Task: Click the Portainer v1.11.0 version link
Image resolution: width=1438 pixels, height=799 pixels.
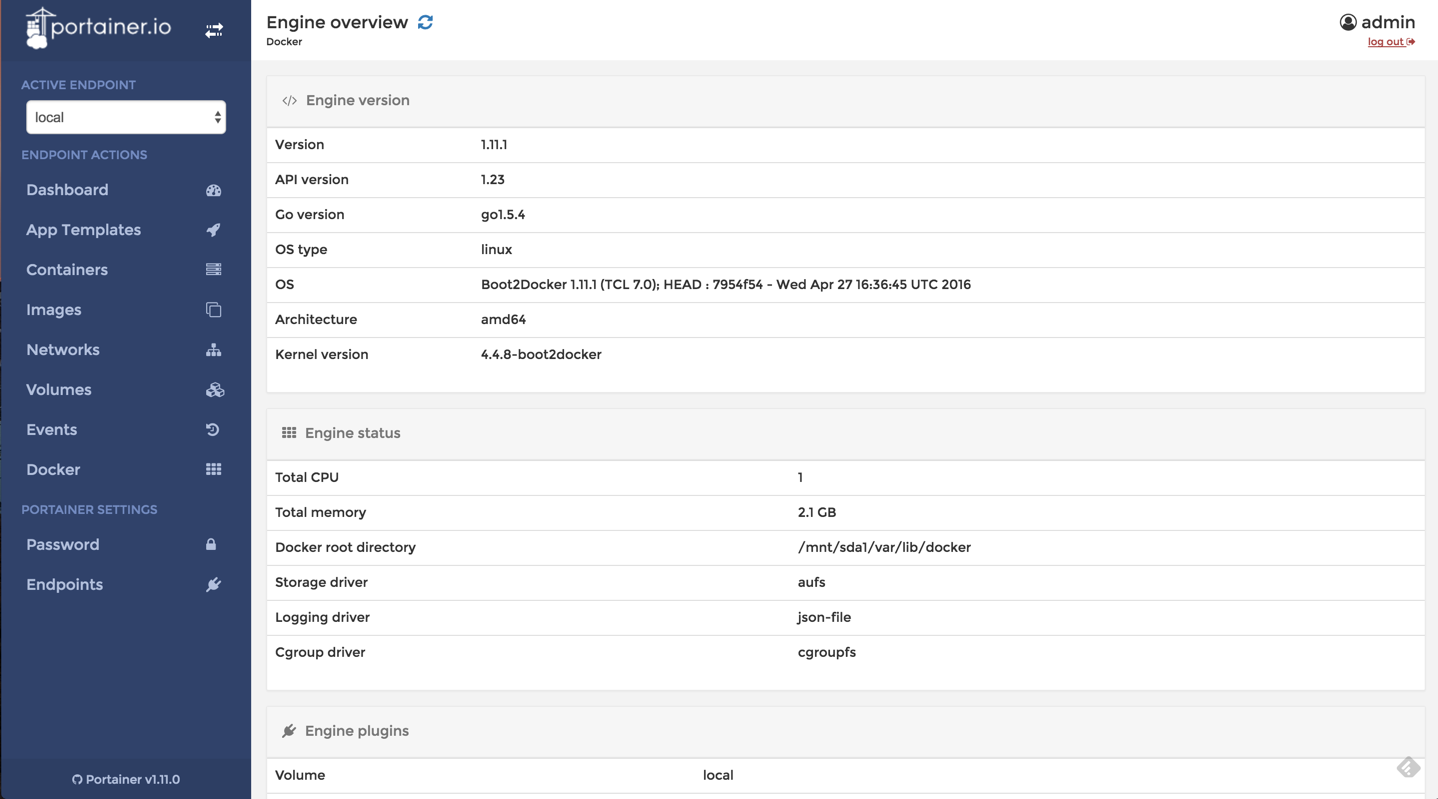Action: 133,780
